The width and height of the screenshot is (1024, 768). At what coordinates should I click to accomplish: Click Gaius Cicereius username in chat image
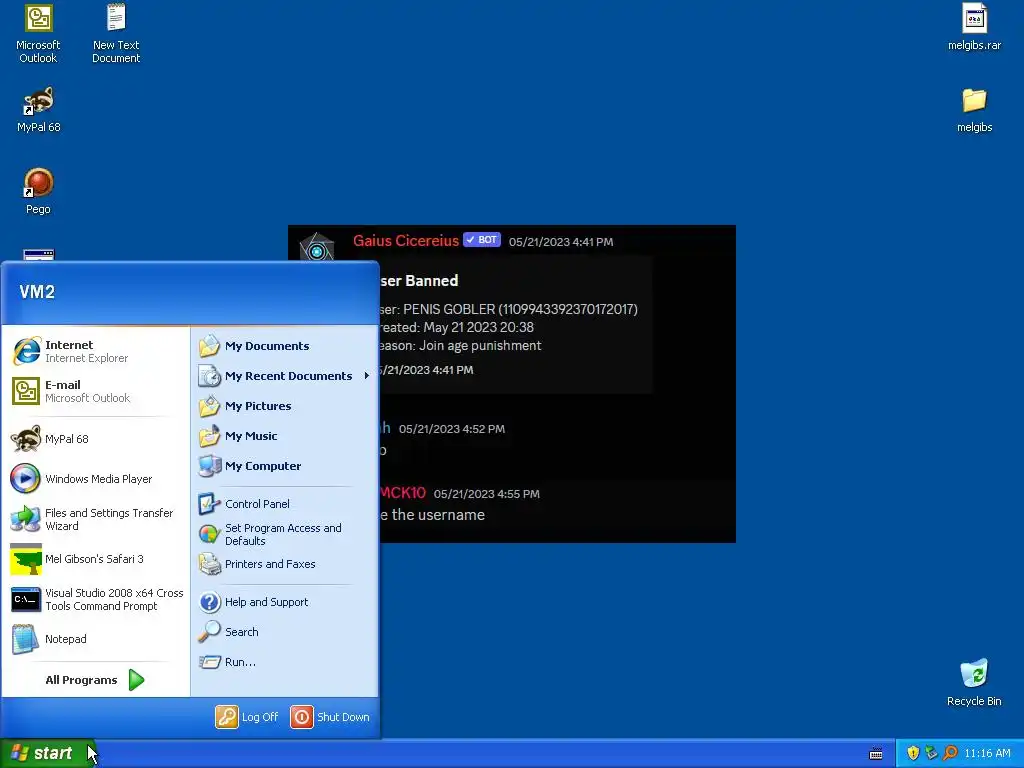(x=406, y=240)
